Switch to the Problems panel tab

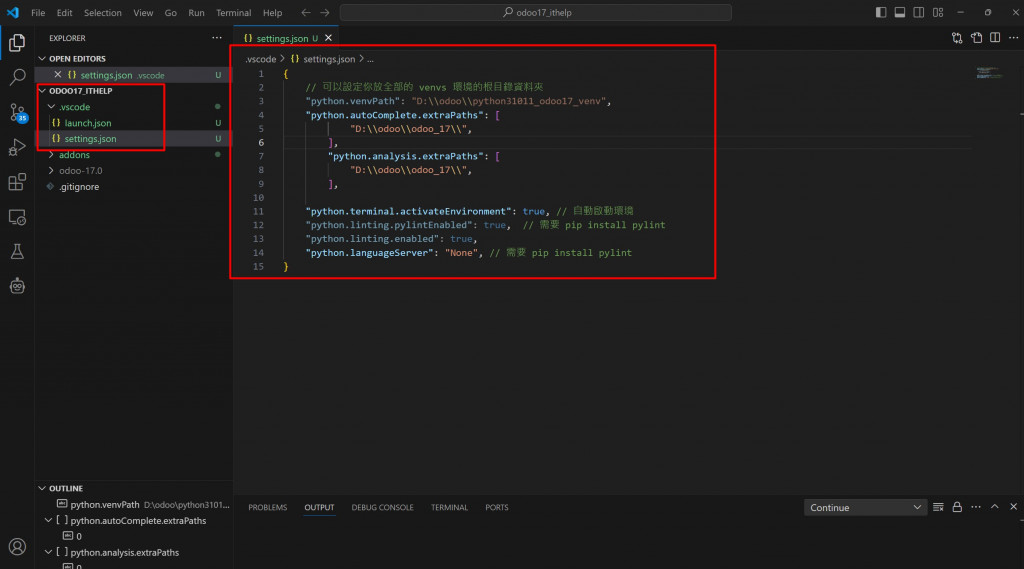268,507
